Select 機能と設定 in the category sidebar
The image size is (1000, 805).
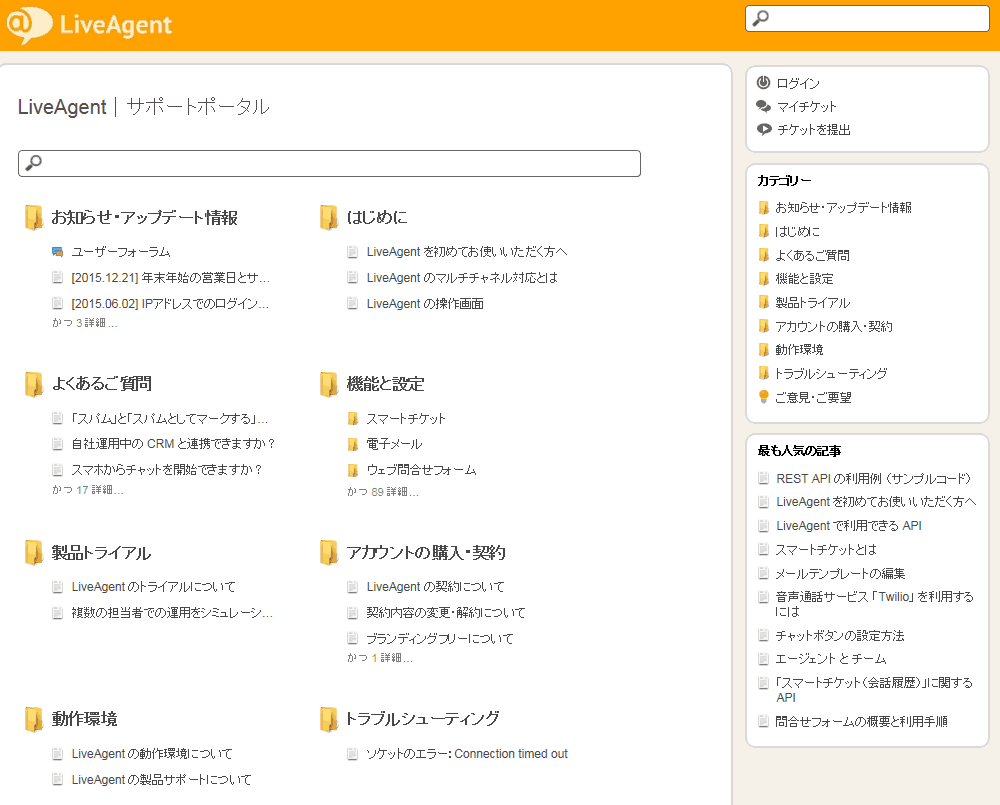[x=804, y=279]
